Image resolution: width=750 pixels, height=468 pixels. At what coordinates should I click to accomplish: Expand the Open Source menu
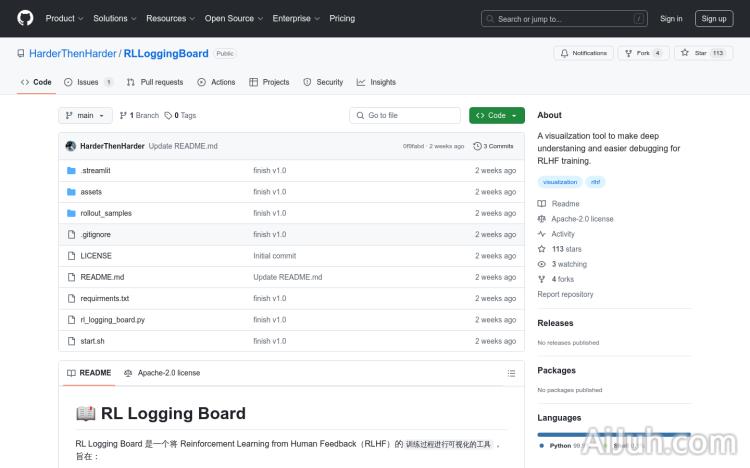[x=233, y=18]
